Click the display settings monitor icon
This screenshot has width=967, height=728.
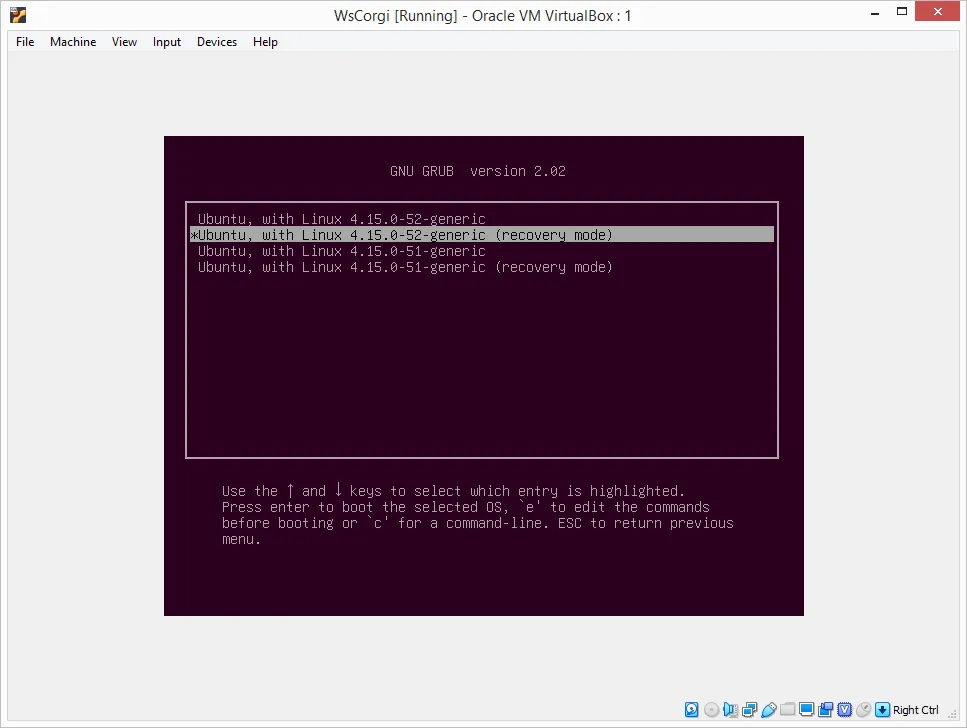(807, 709)
